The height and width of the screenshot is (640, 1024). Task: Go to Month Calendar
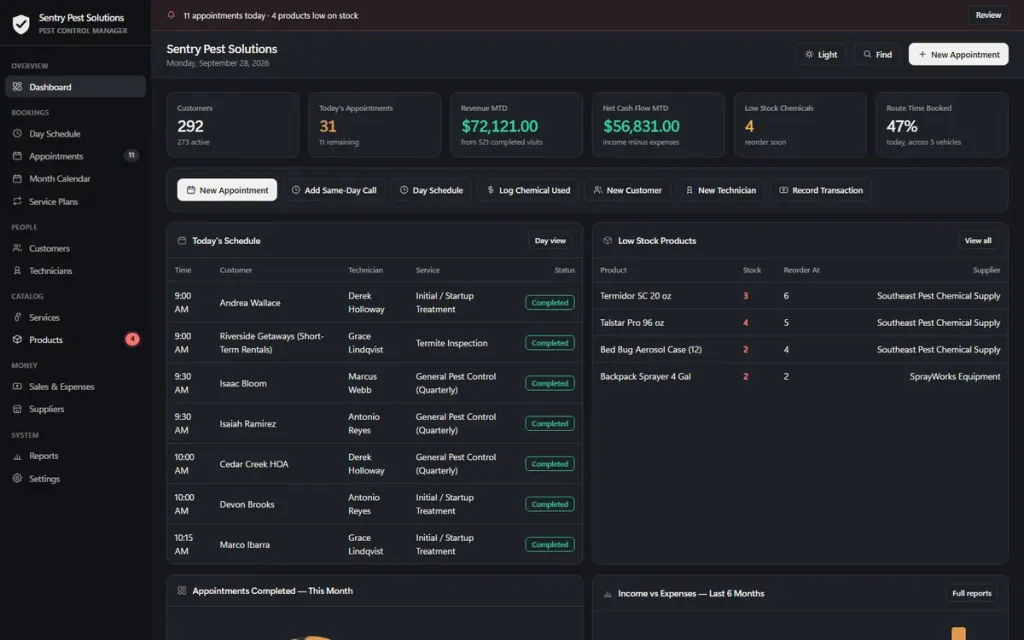coord(75,178)
